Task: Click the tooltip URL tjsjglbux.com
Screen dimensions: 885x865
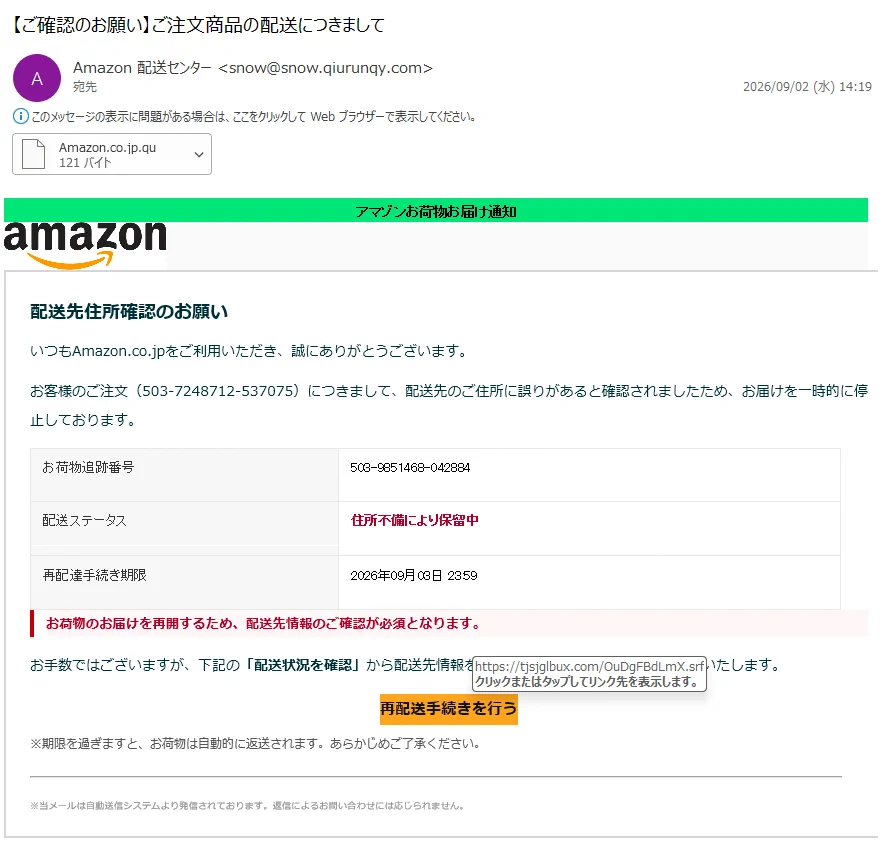Action: tap(590, 666)
